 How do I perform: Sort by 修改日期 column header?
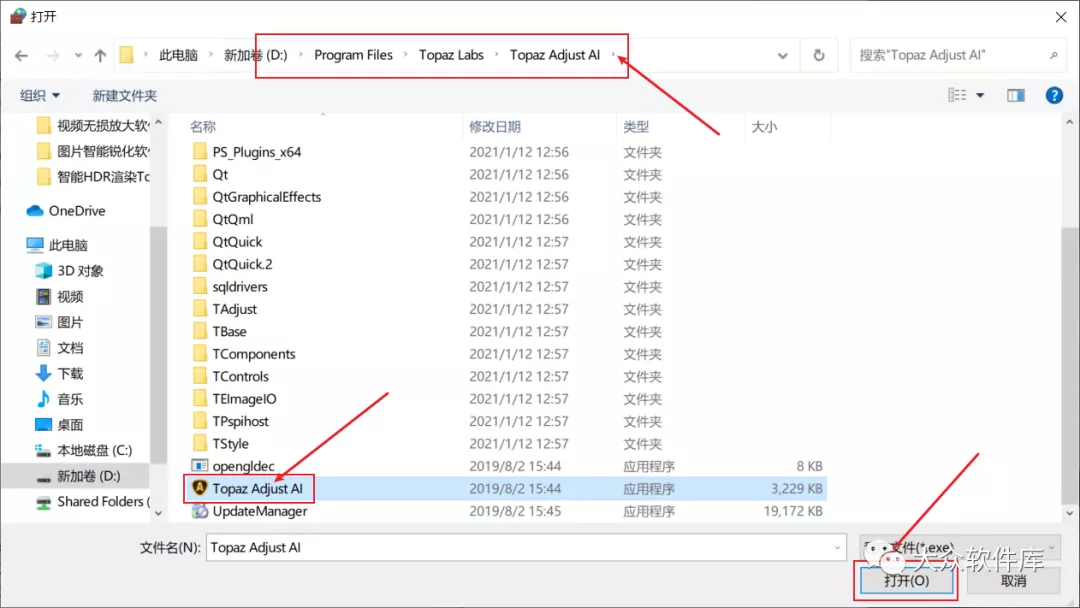coord(495,127)
